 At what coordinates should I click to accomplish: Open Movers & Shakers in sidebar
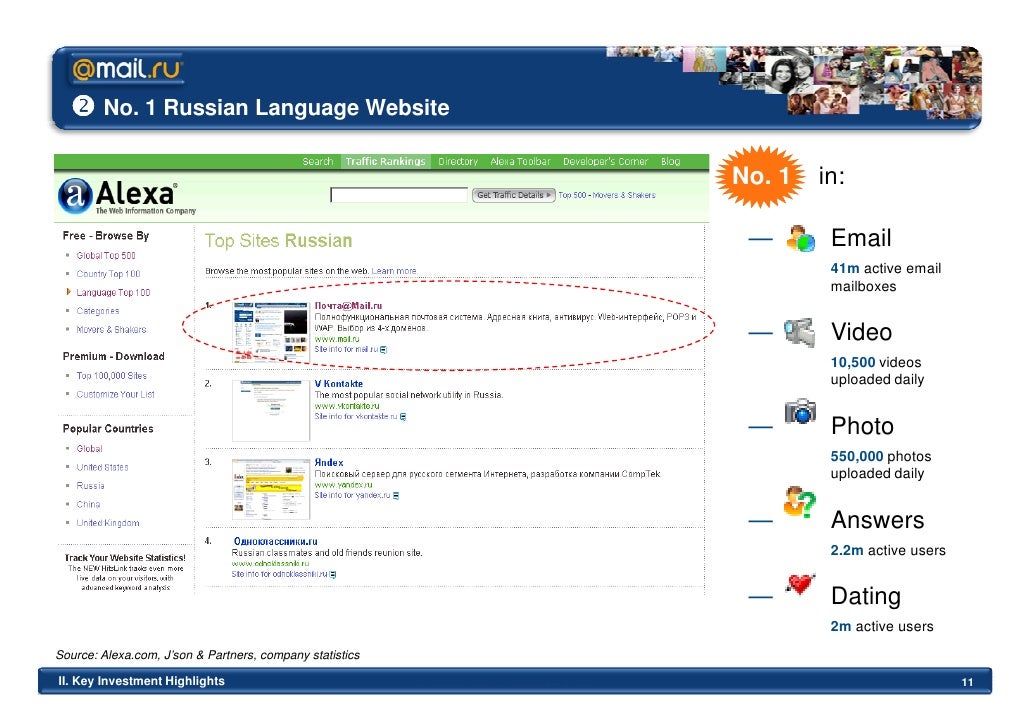click(x=111, y=329)
